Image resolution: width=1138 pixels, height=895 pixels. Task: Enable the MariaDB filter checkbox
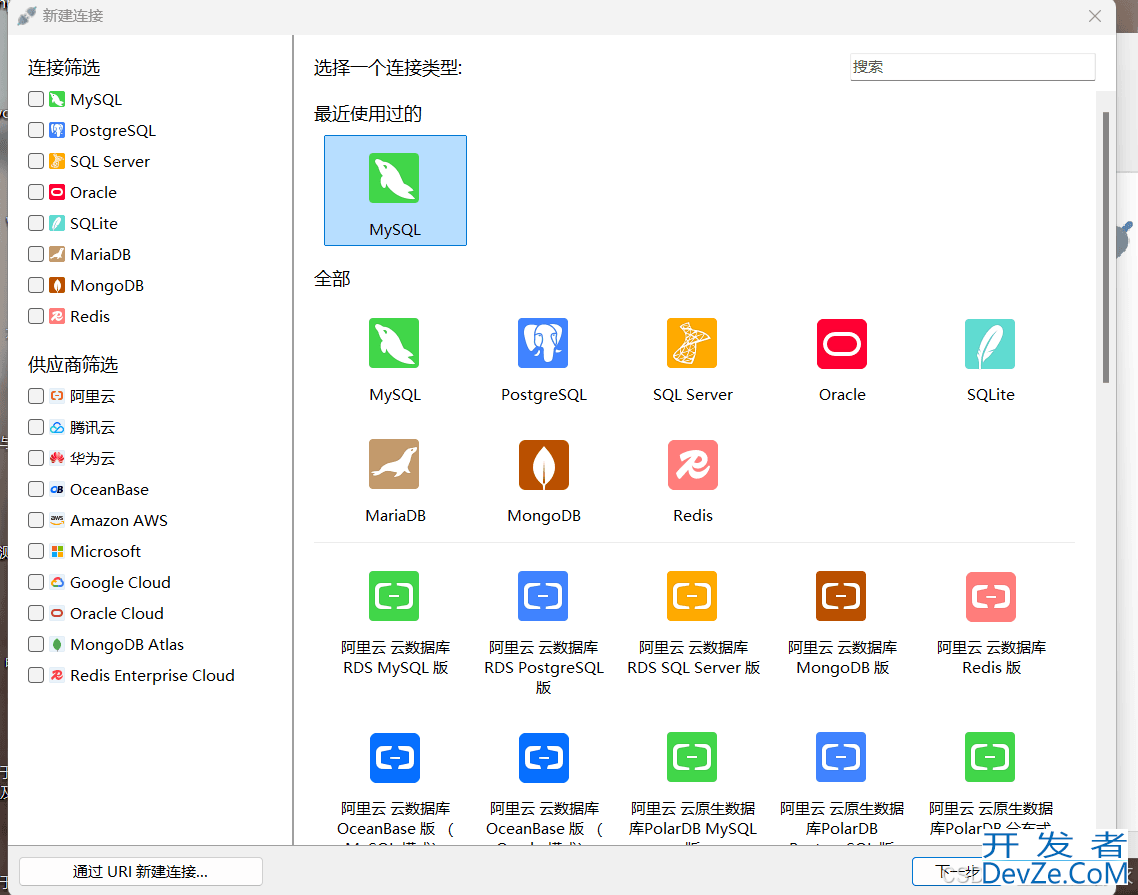(36, 254)
